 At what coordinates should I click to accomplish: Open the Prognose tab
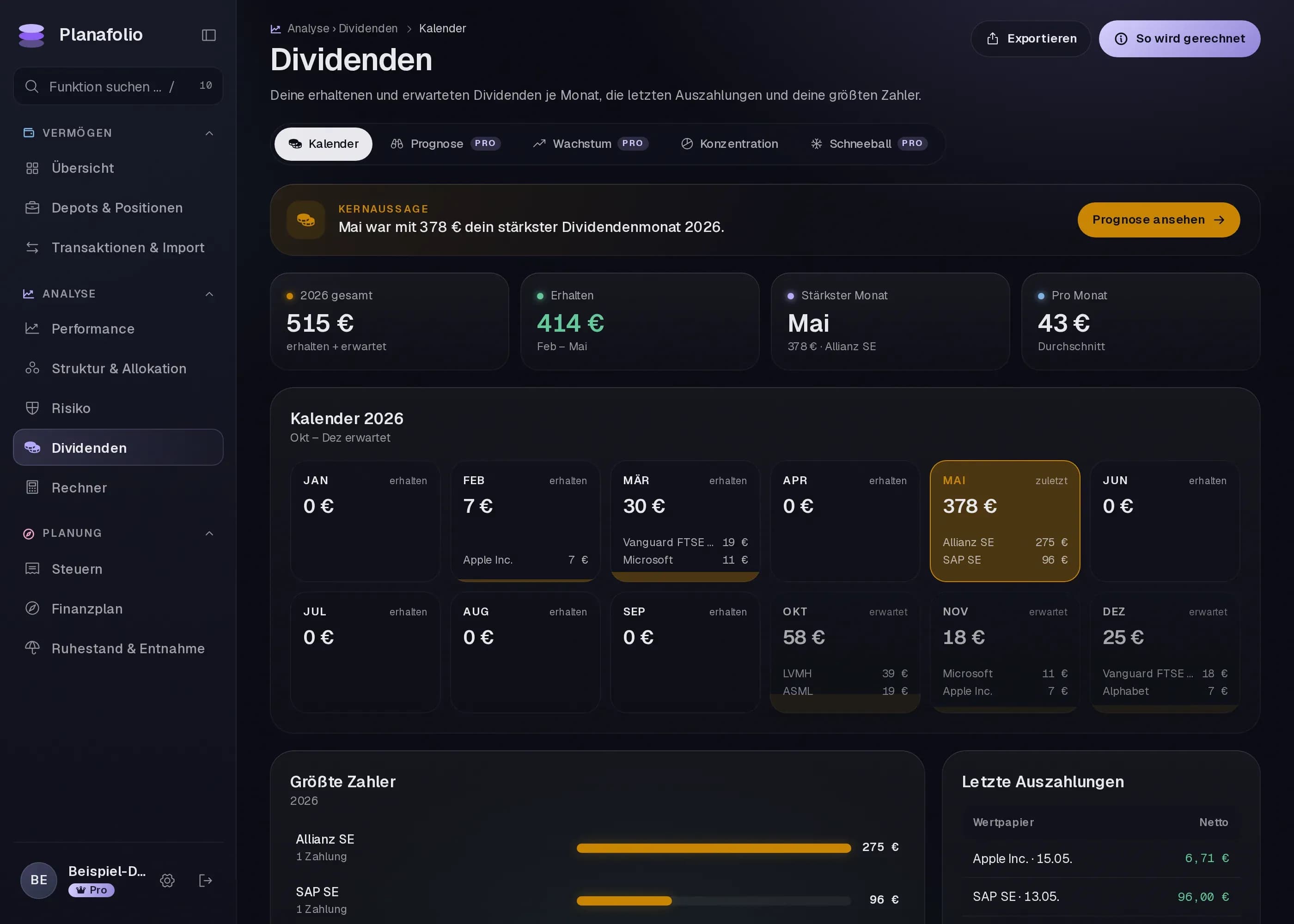pyautogui.click(x=446, y=144)
